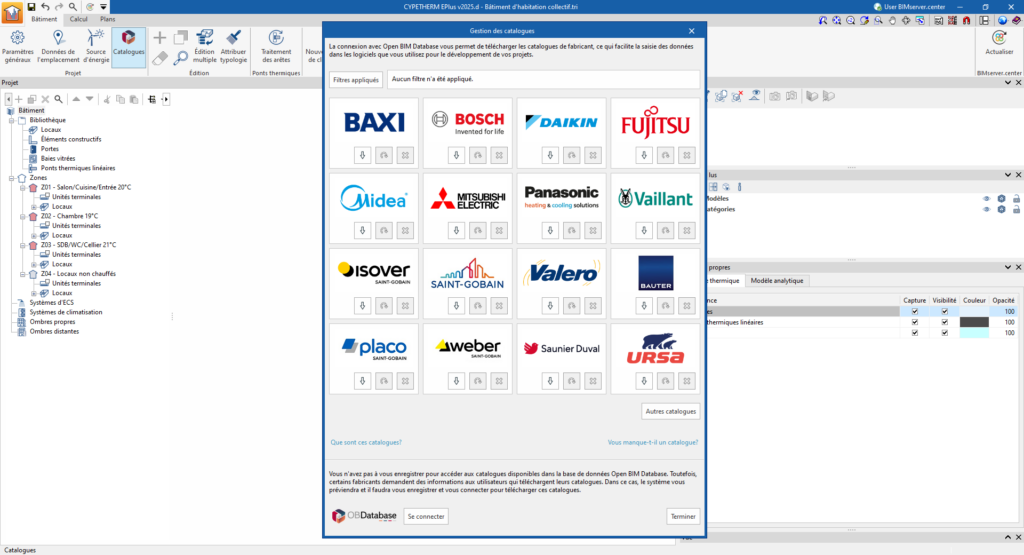The width and height of the screenshot is (1024, 555).
Task: Toggle Visibilité for thermiques linéaires row
Action: point(944,322)
